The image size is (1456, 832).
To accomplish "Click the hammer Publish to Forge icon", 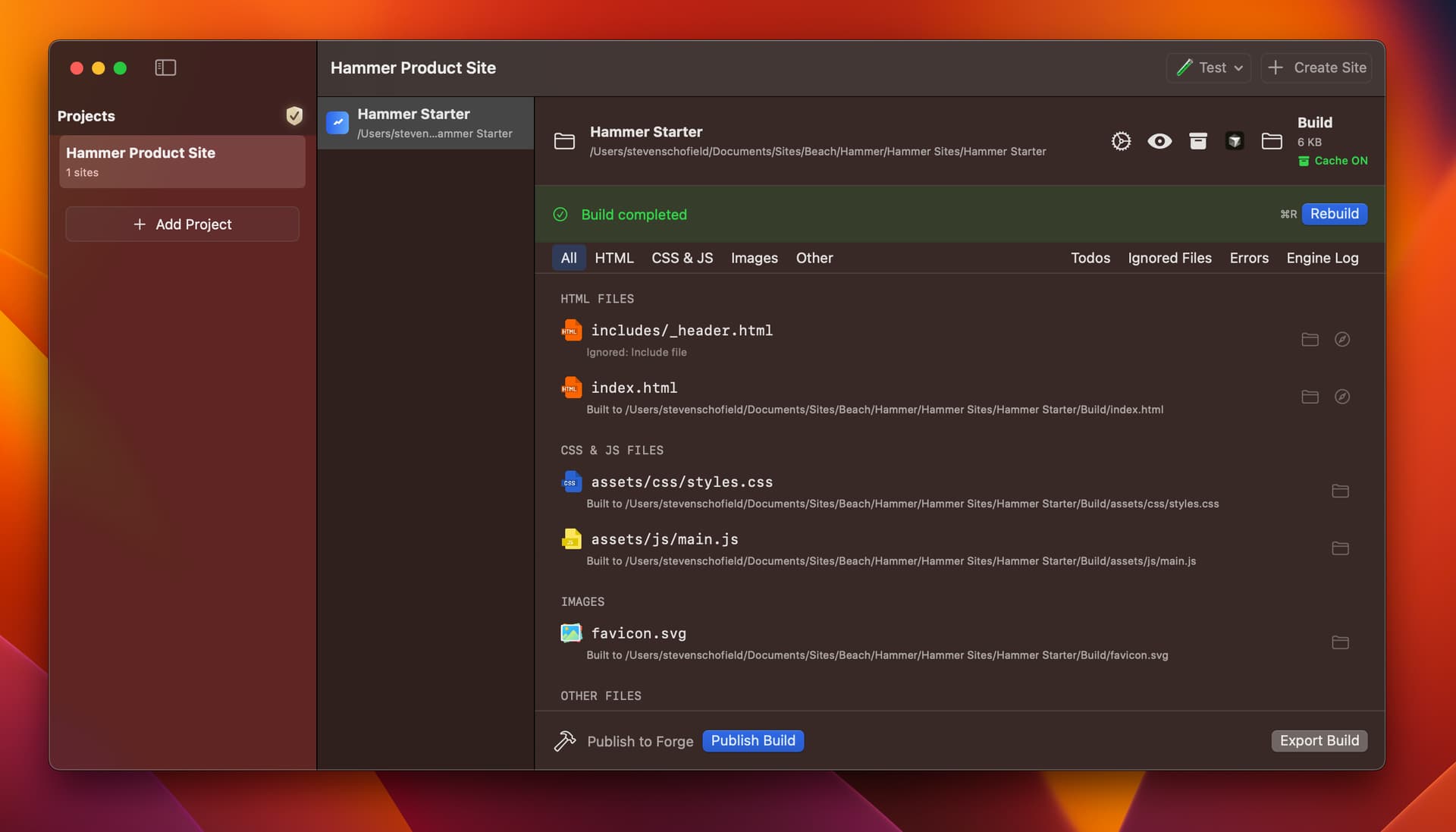I will click(x=565, y=741).
